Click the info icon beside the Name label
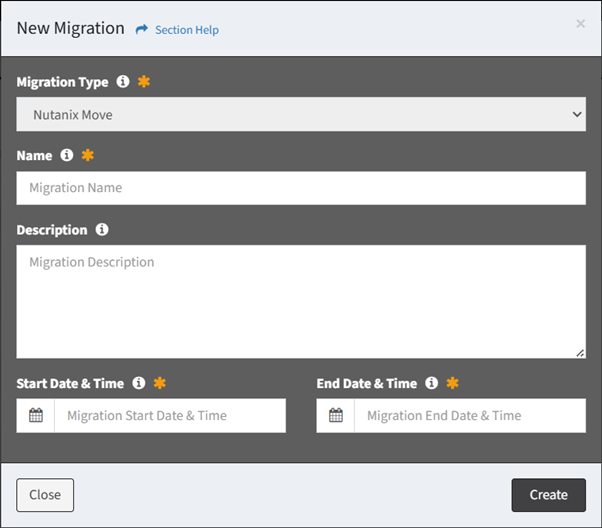Image resolution: width=602 pixels, height=528 pixels. tap(67, 156)
